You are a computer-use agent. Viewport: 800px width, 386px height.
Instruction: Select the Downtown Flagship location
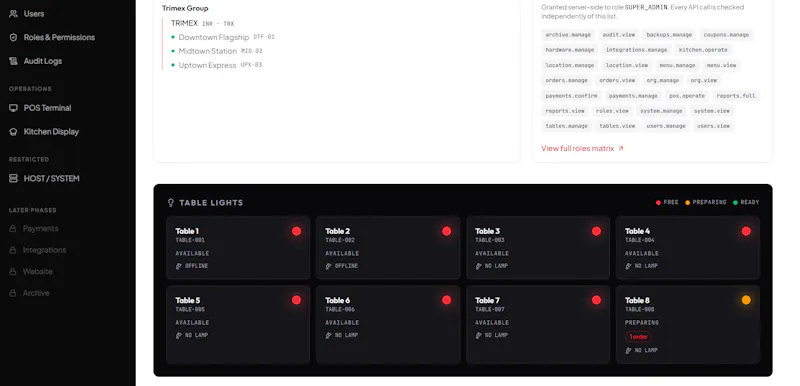click(214, 37)
